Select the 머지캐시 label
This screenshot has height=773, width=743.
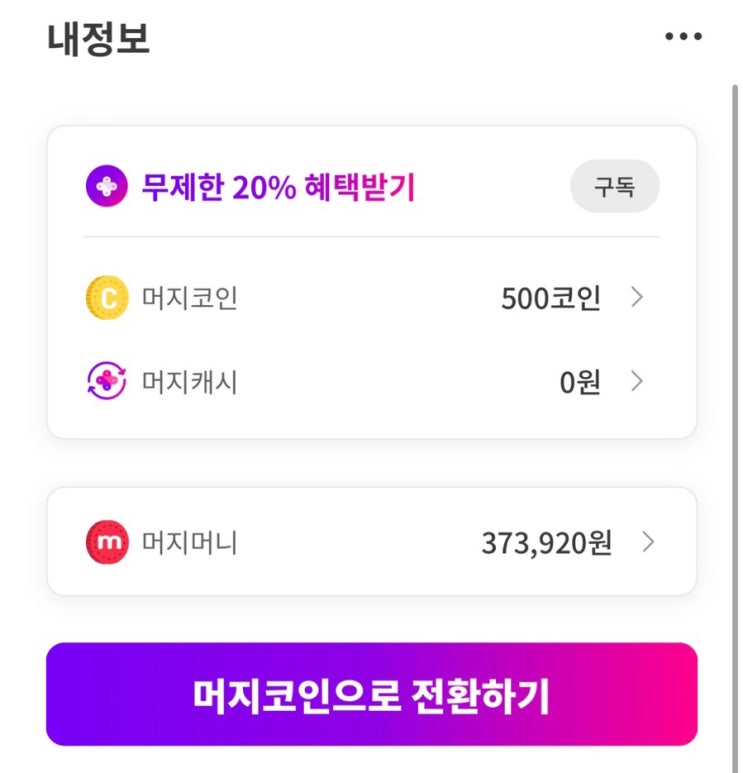tap(190, 381)
